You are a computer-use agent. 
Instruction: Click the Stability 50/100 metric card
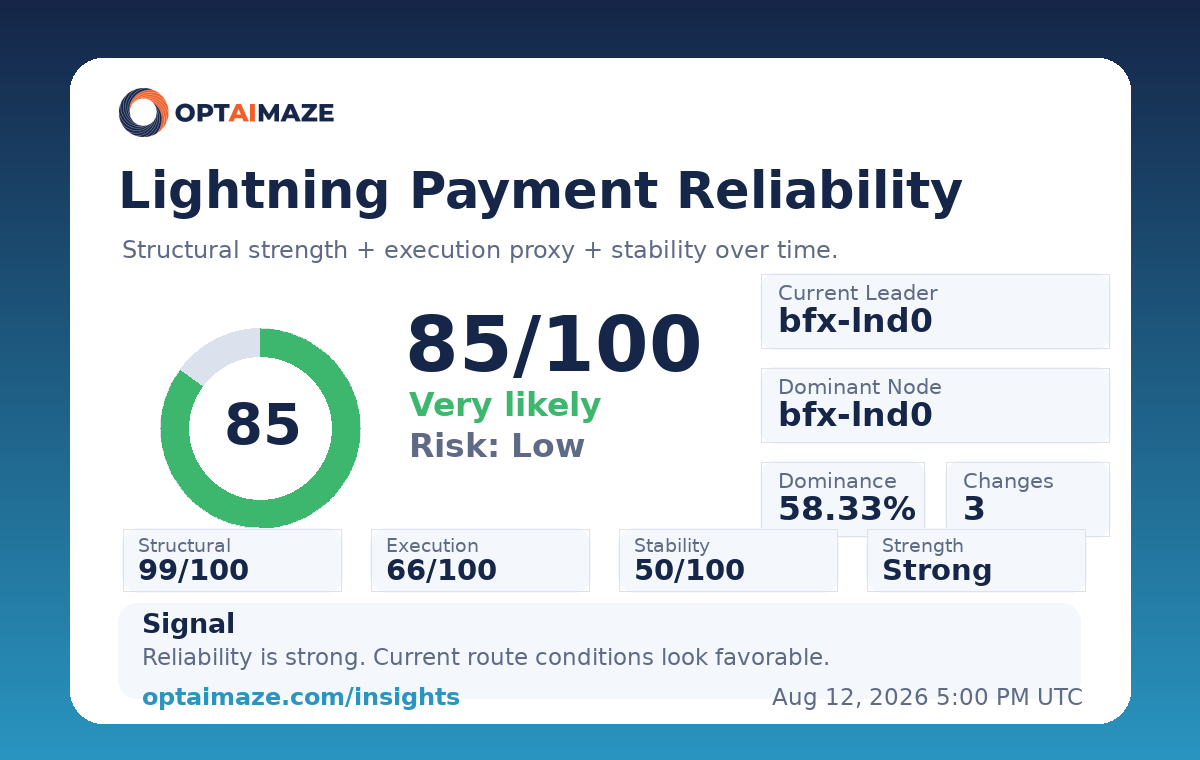point(728,560)
